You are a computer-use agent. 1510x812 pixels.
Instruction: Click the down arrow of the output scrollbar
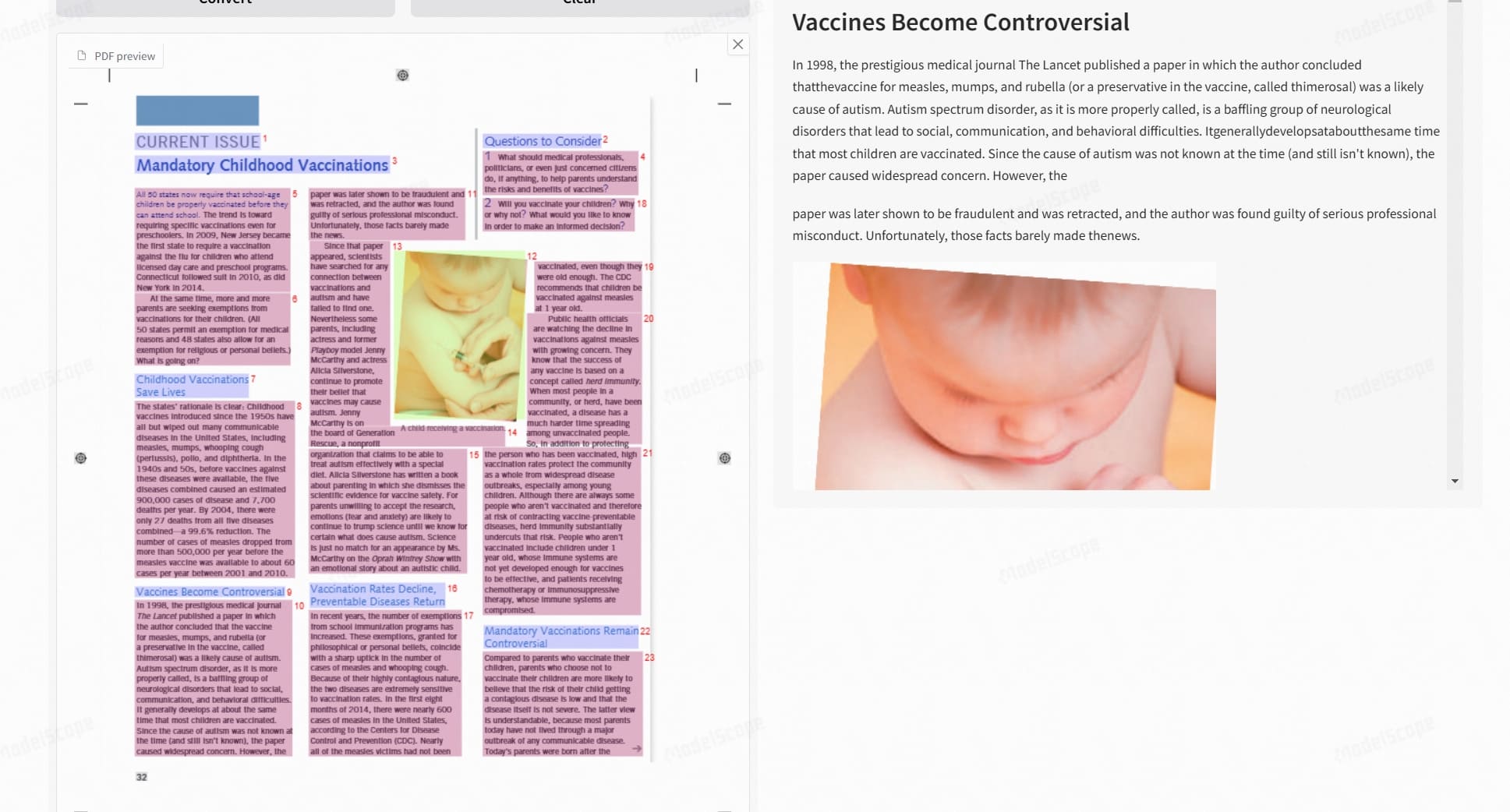pyautogui.click(x=1454, y=482)
